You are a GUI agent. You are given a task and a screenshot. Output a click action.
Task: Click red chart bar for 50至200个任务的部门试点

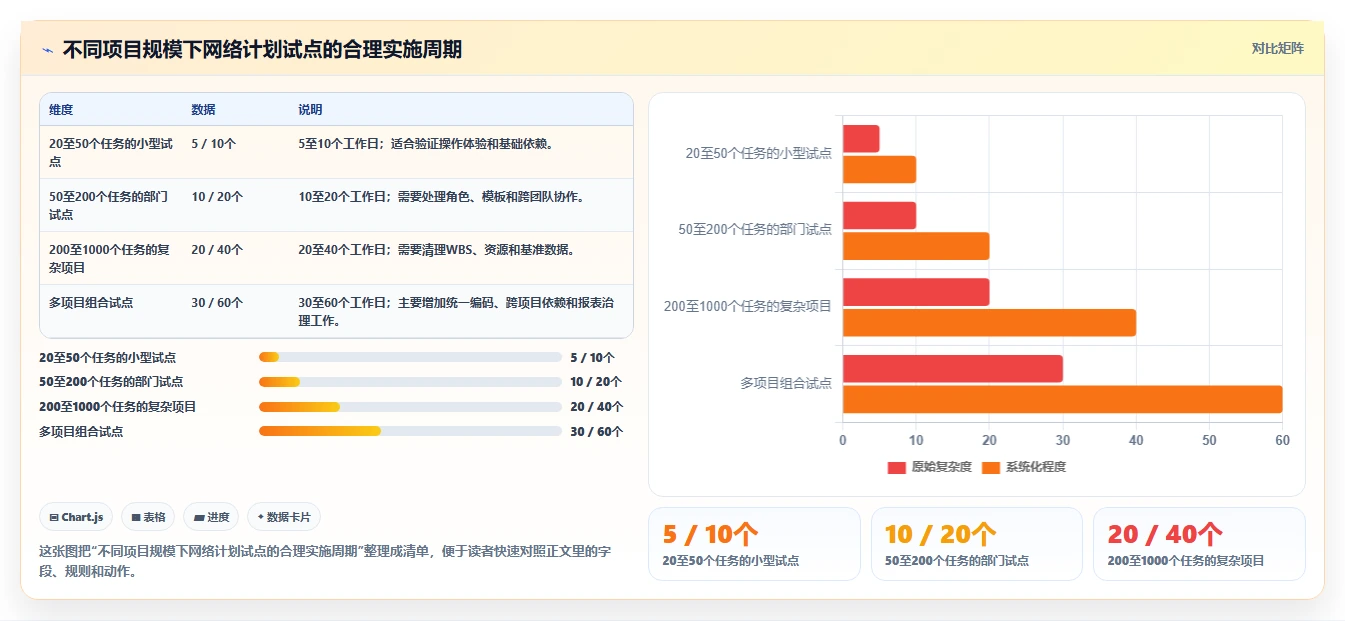[879, 216]
